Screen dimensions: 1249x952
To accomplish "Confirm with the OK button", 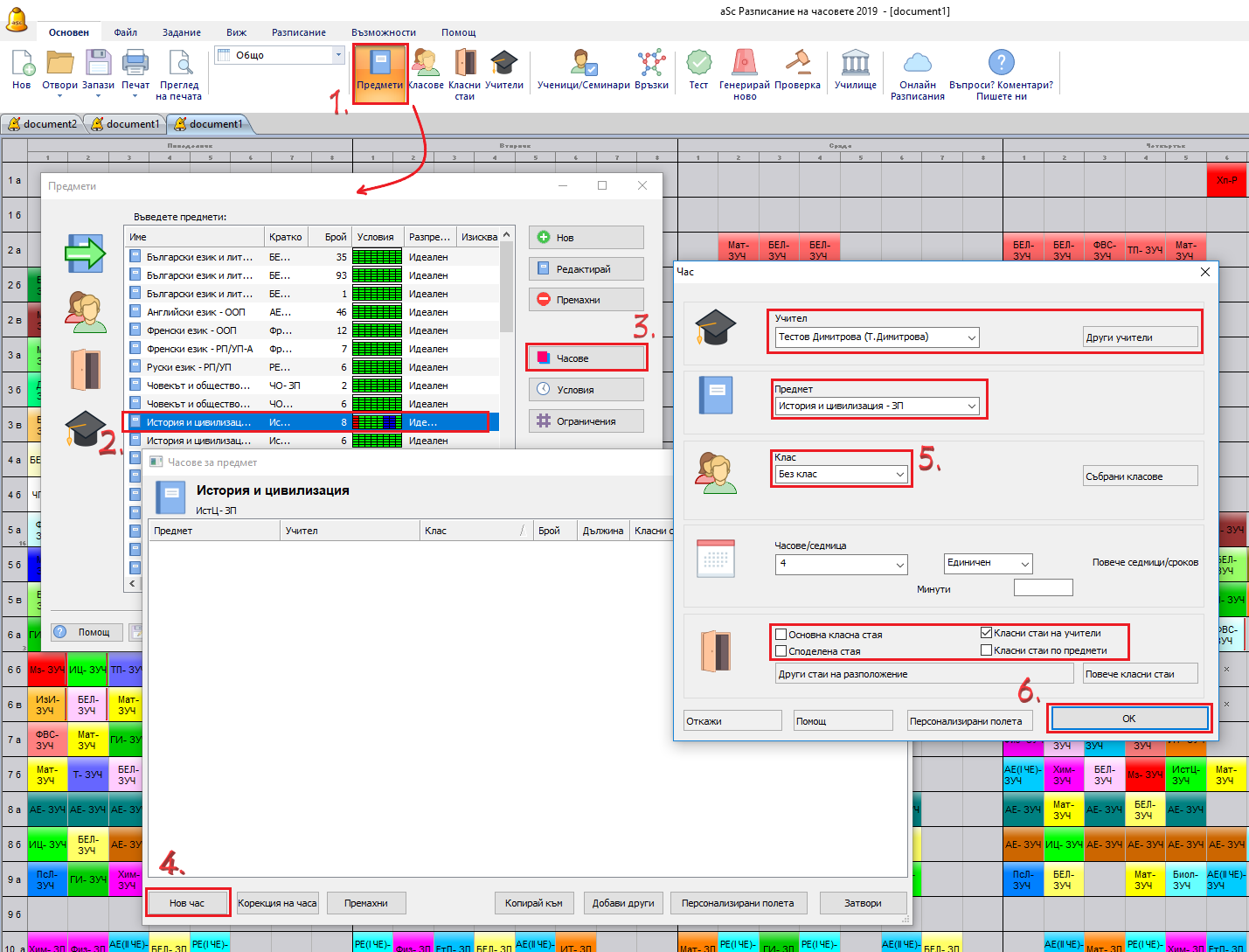I will click(x=1129, y=719).
